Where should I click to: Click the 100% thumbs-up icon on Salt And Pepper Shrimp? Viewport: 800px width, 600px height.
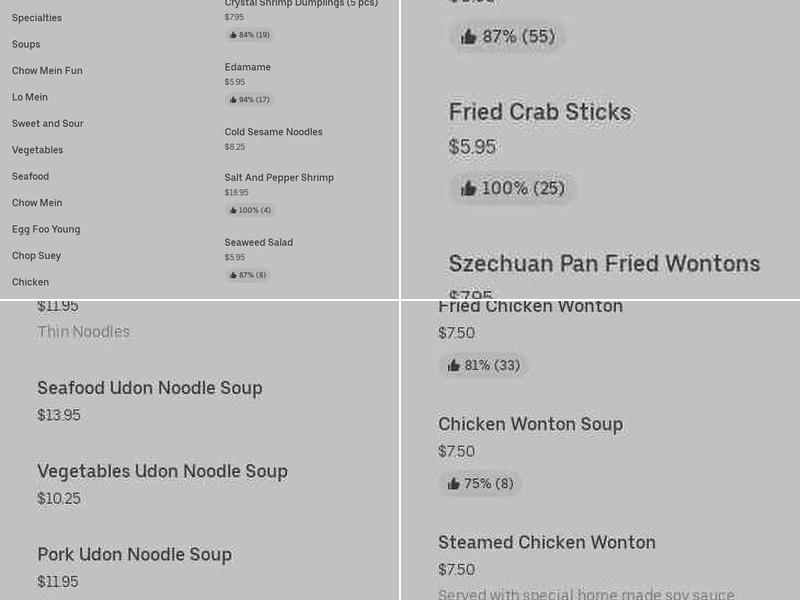click(234, 210)
